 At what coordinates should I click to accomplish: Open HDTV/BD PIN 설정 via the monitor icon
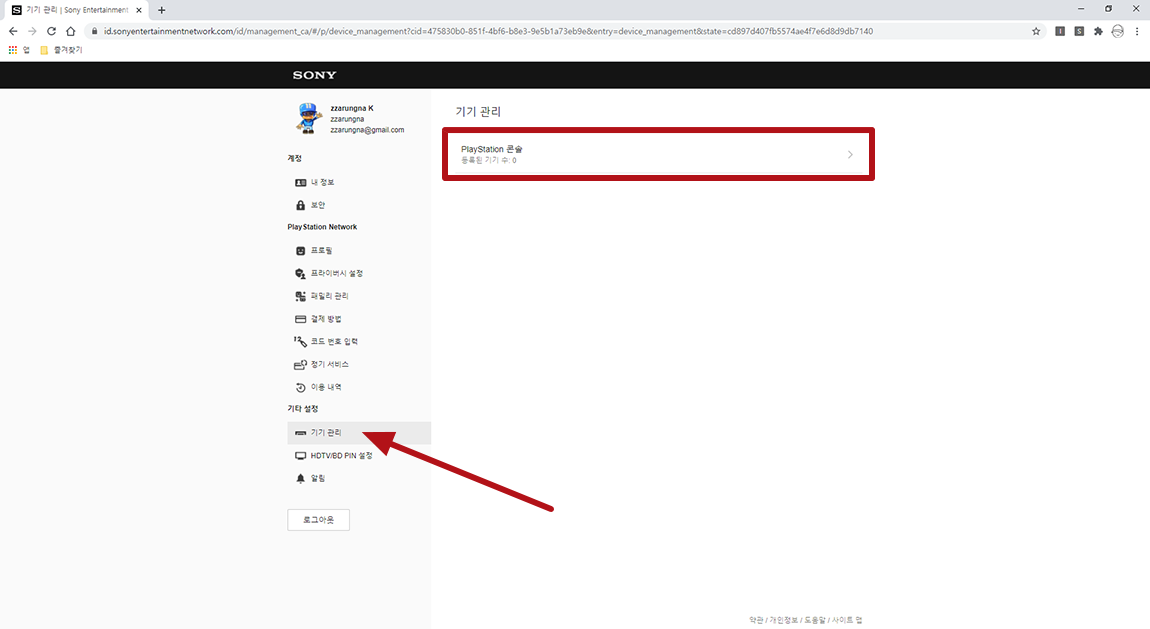[300, 456]
